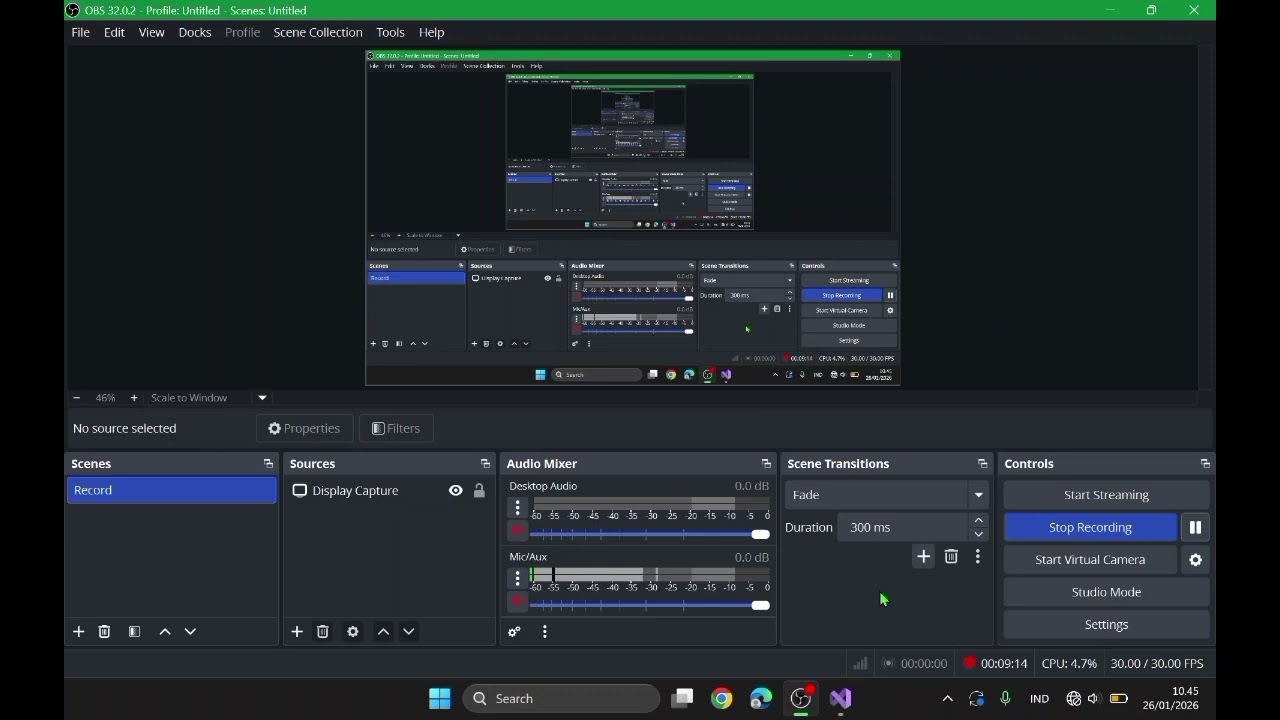Image resolution: width=1280 pixels, height=720 pixels.
Task: Zoom in the preview with the plus icon
Action: pyautogui.click(x=134, y=398)
